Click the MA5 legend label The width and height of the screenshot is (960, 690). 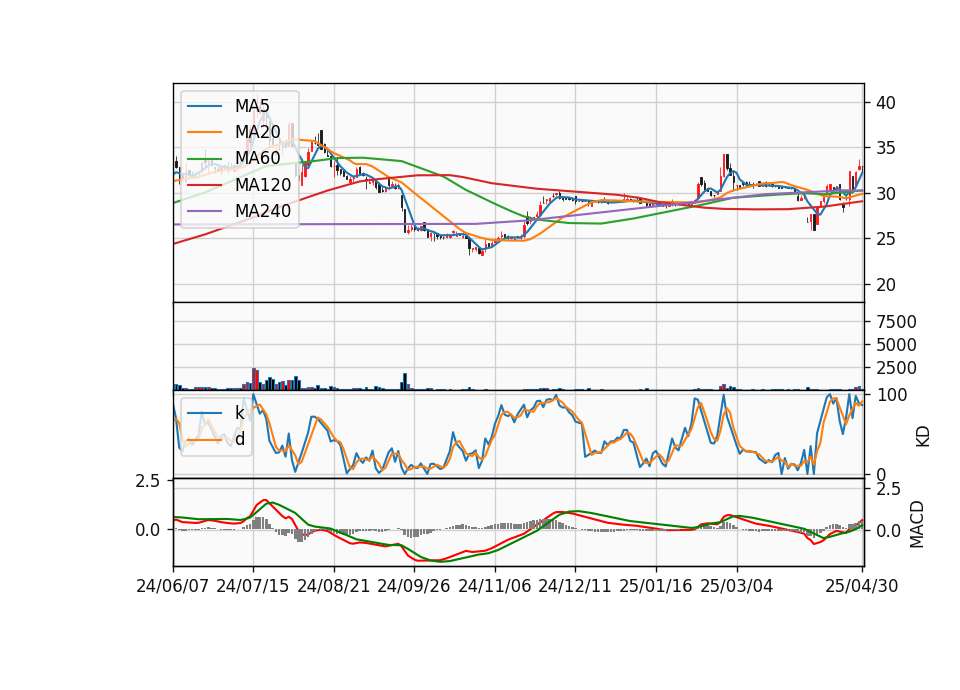tap(252, 106)
